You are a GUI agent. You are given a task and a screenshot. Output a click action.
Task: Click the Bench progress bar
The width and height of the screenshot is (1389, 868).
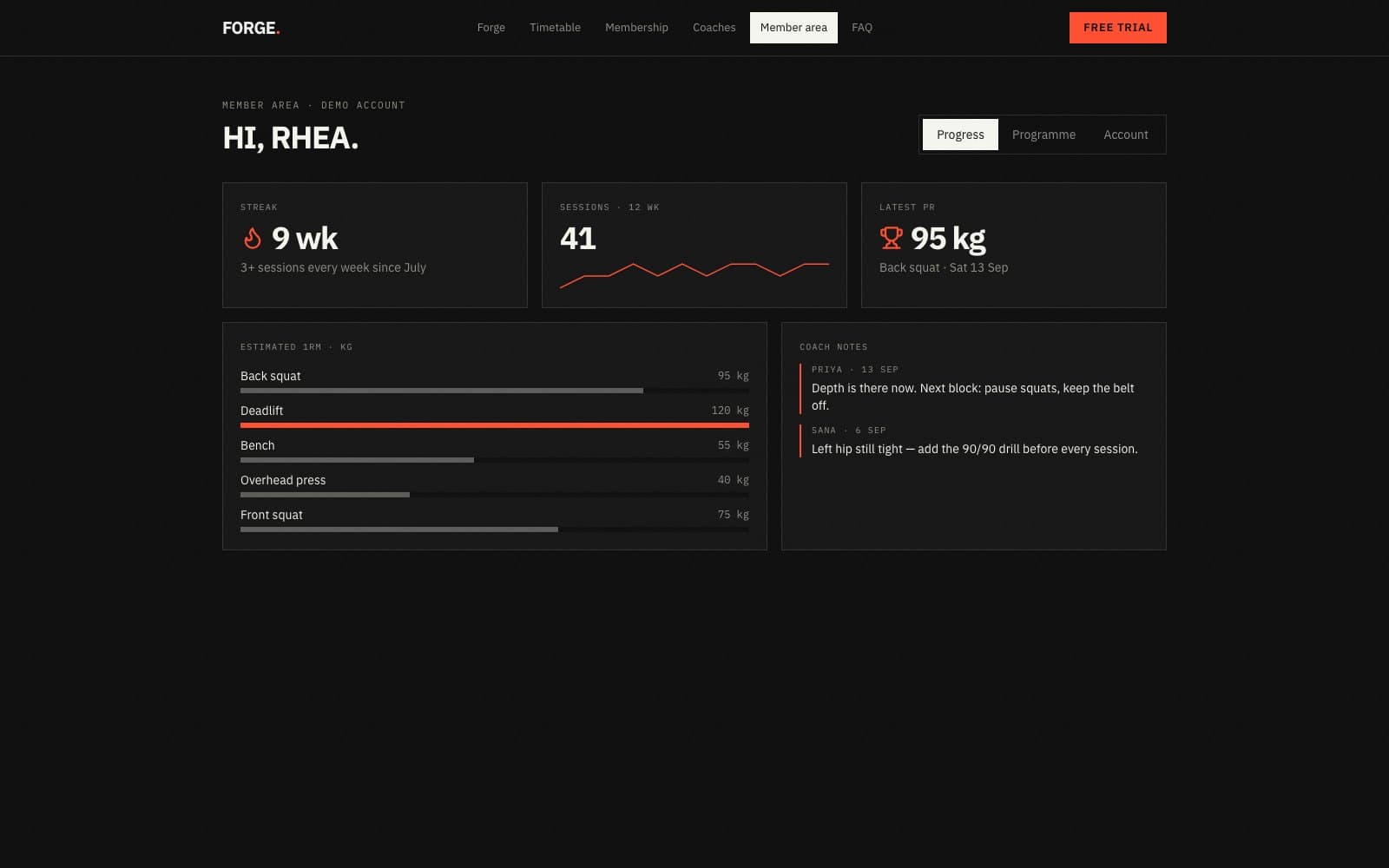tap(495, 460)
